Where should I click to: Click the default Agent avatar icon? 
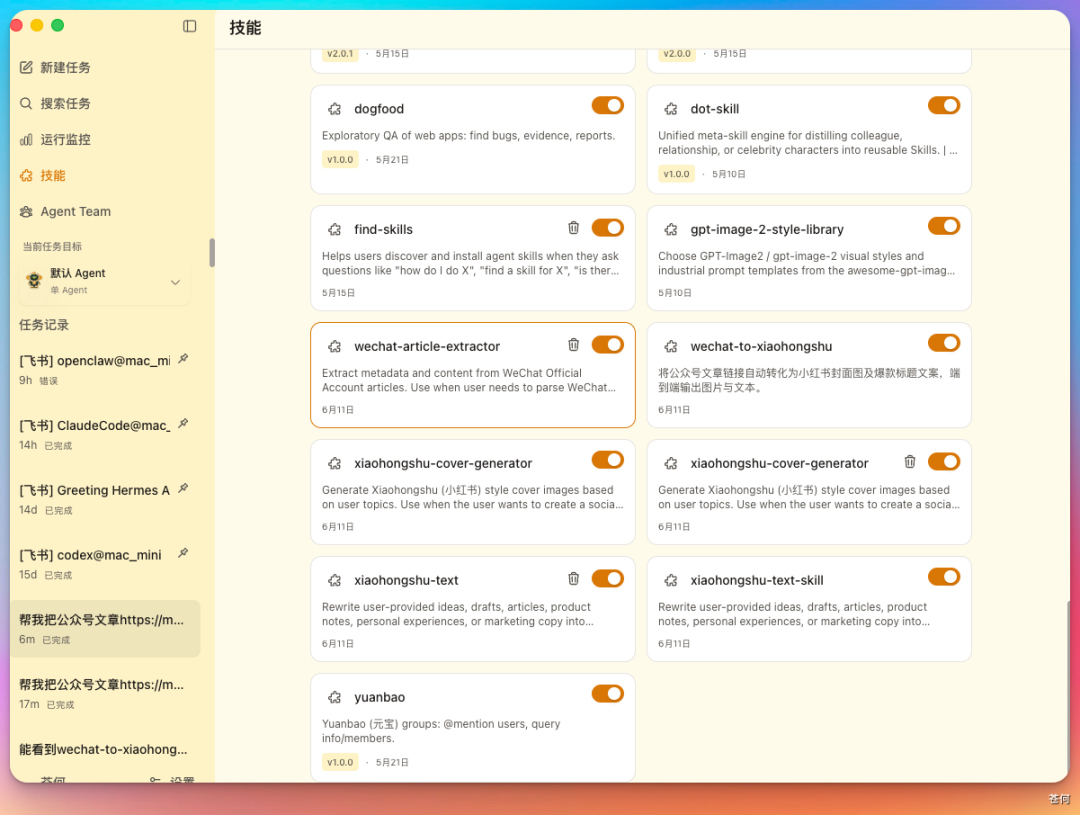[x=34, y=280]
